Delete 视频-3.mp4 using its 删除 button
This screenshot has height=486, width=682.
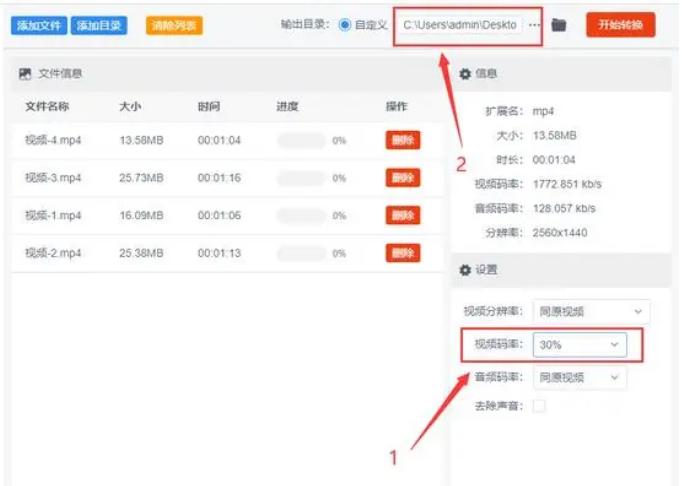[403, 178]
